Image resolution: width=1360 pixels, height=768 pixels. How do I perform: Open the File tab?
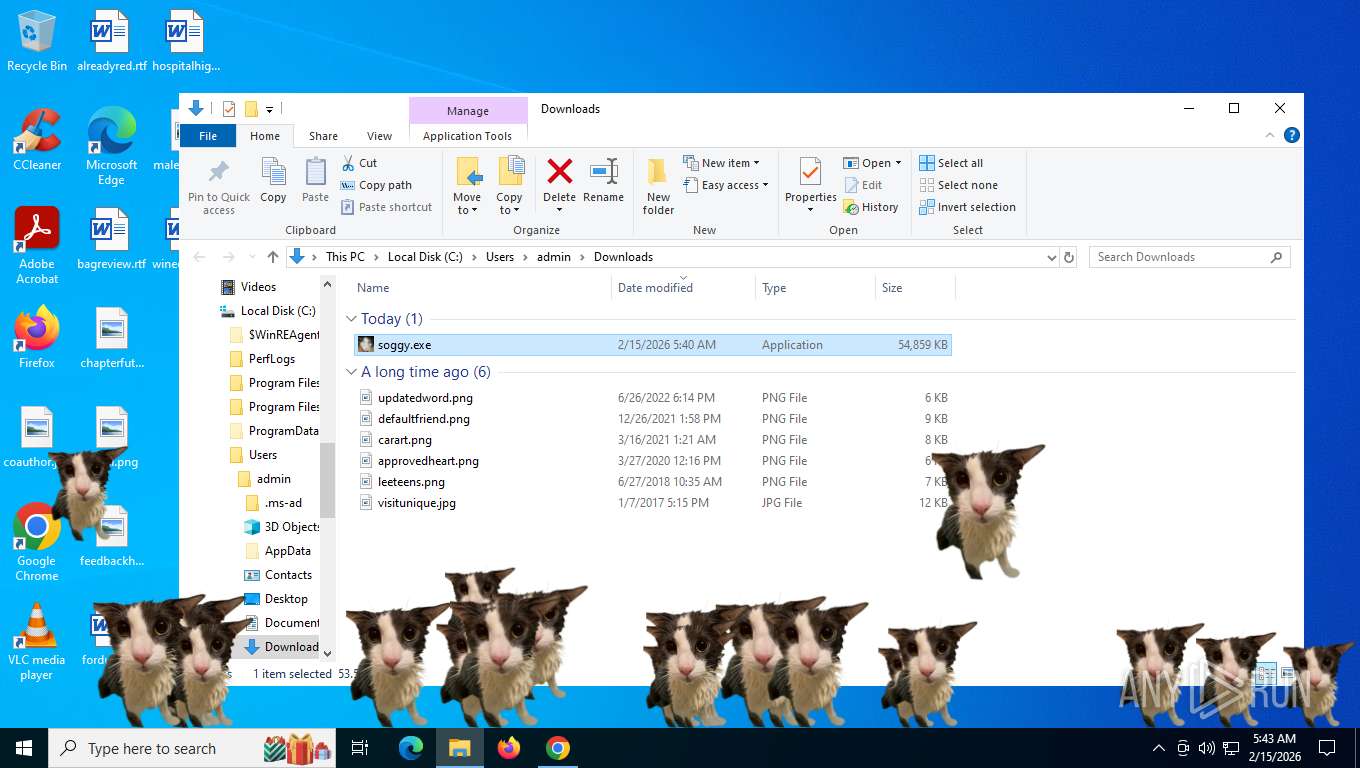click(208, 136)
